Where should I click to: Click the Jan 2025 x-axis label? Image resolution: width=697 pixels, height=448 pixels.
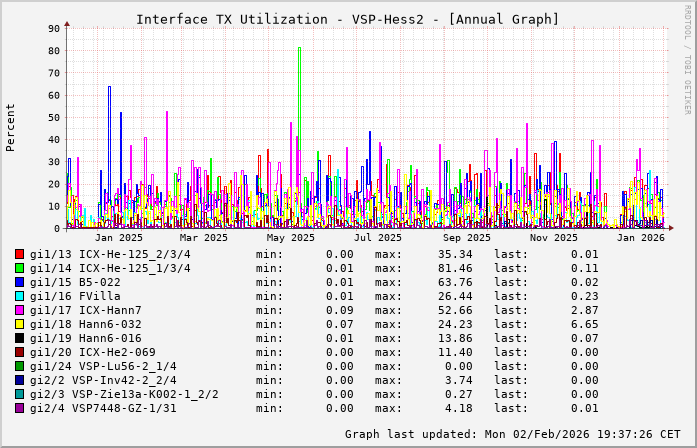click(119, 238)
